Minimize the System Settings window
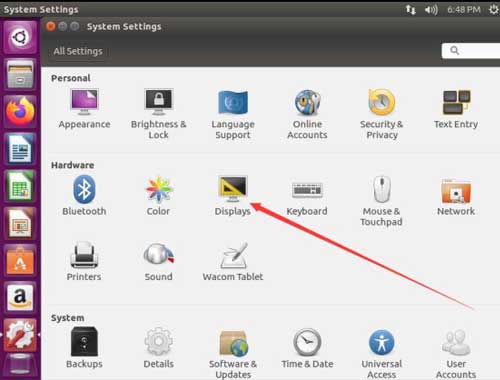This screenshot has height=380, width=500. (63, 26)
